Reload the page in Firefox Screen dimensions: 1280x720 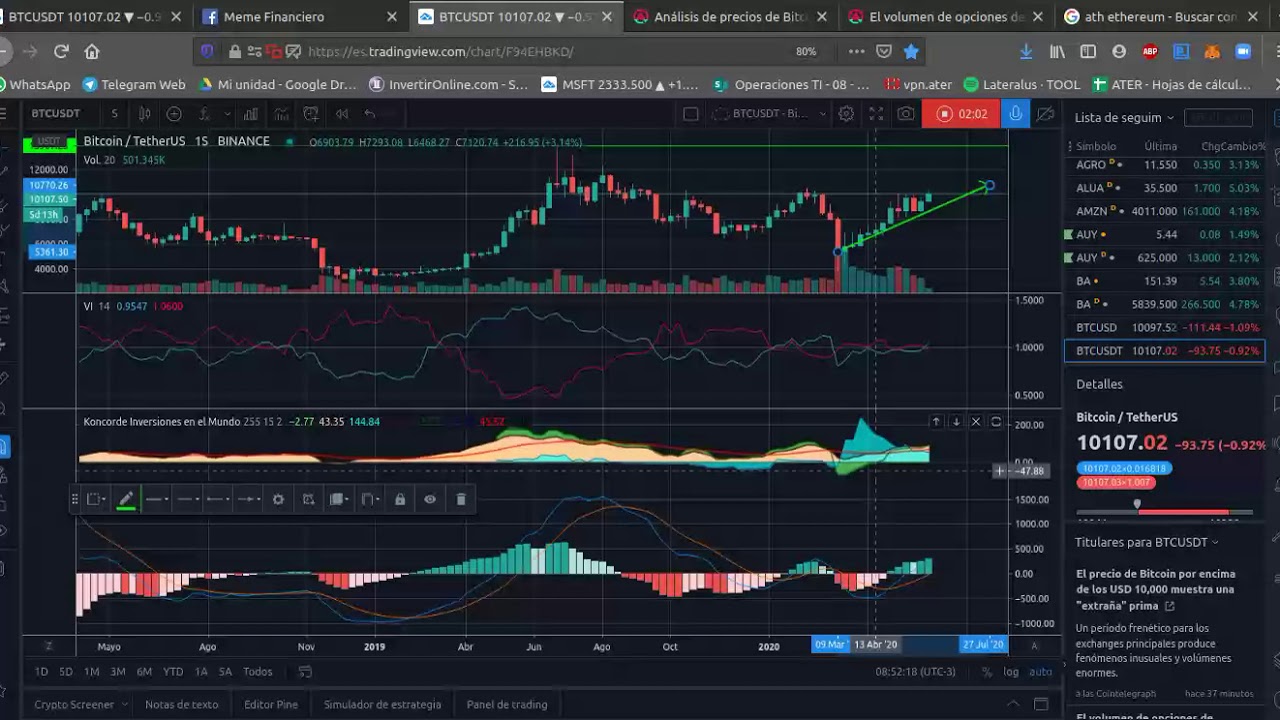coord(61,51)
